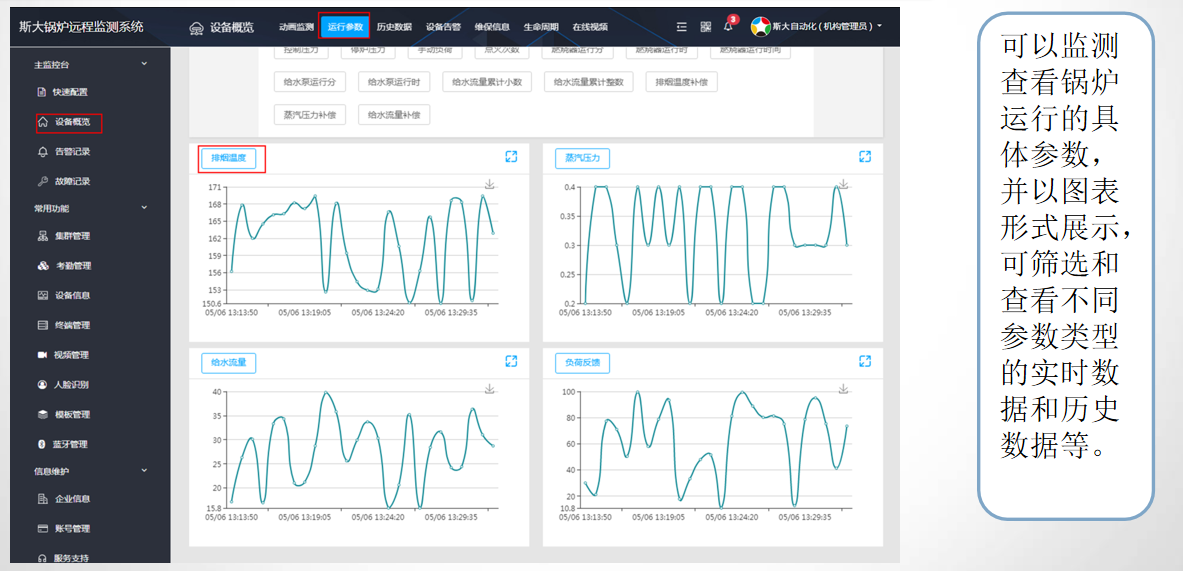Download the 给水流量 chart data

click(490, 388)
